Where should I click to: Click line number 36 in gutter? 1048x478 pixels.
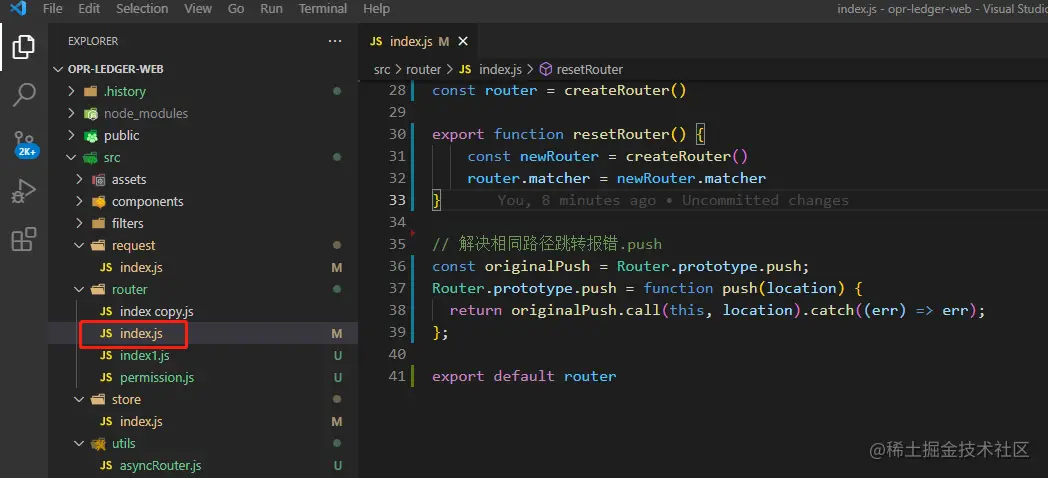pos(398,267)
